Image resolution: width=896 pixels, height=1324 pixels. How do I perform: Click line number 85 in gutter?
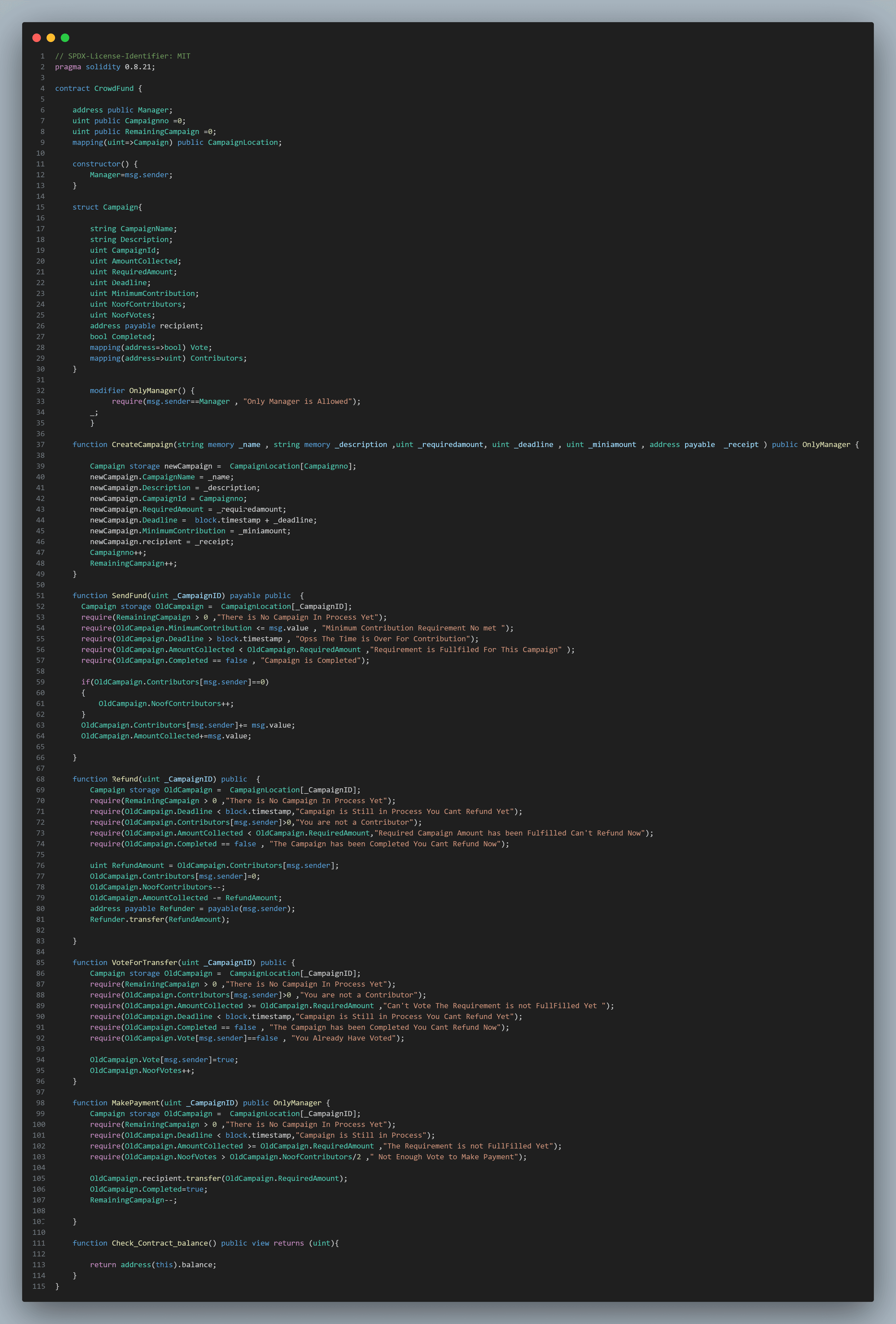(40, 962)
